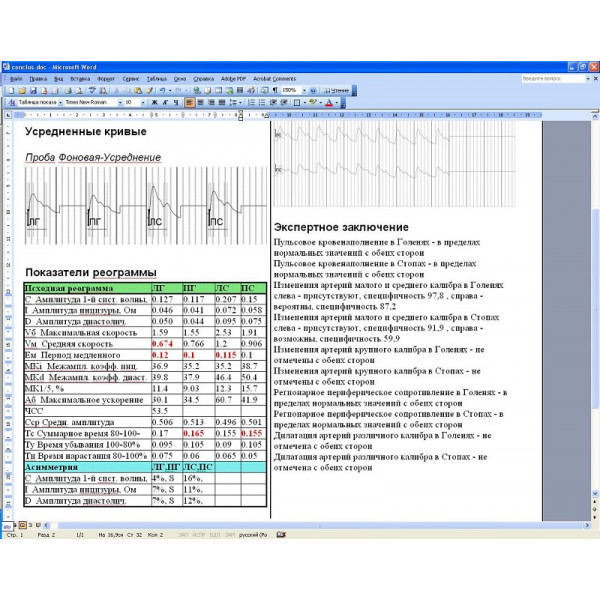Create a new blank document
This screenshot has width=600, height=600.
[11, 91]
